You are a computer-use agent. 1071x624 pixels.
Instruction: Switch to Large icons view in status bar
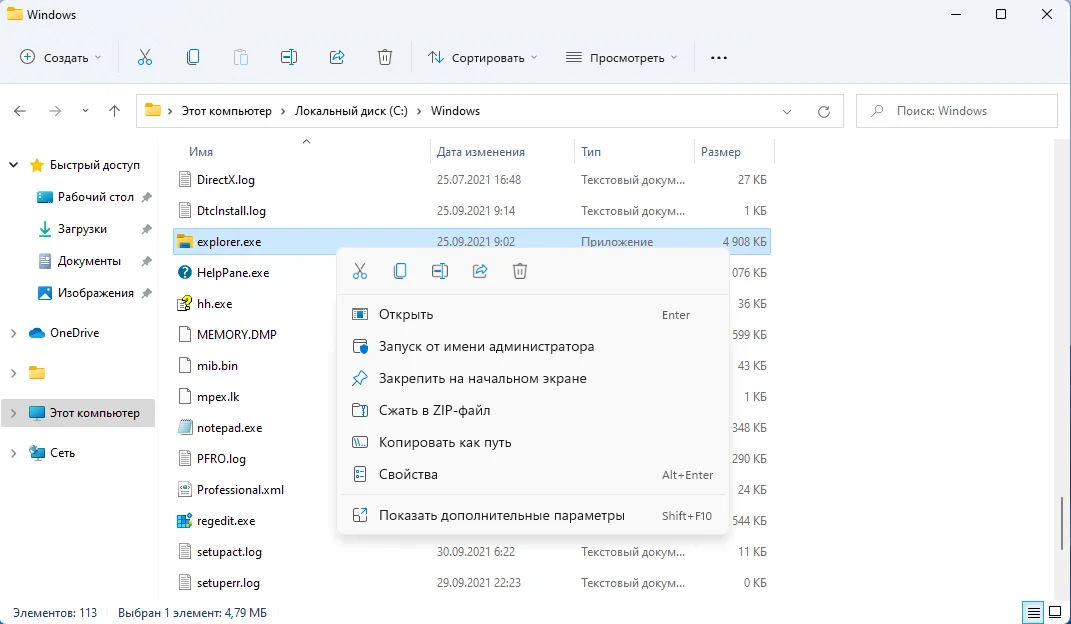1055,612
